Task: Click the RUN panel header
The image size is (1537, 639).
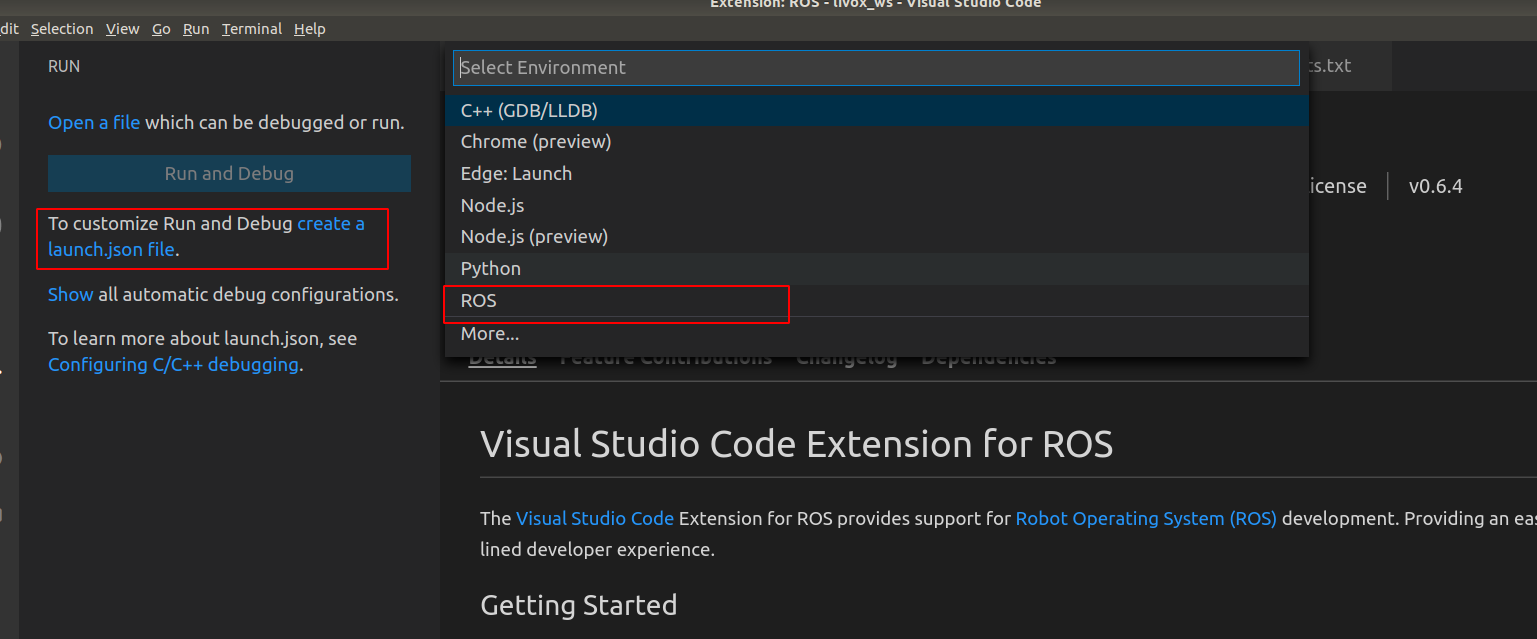Action: 64,66
